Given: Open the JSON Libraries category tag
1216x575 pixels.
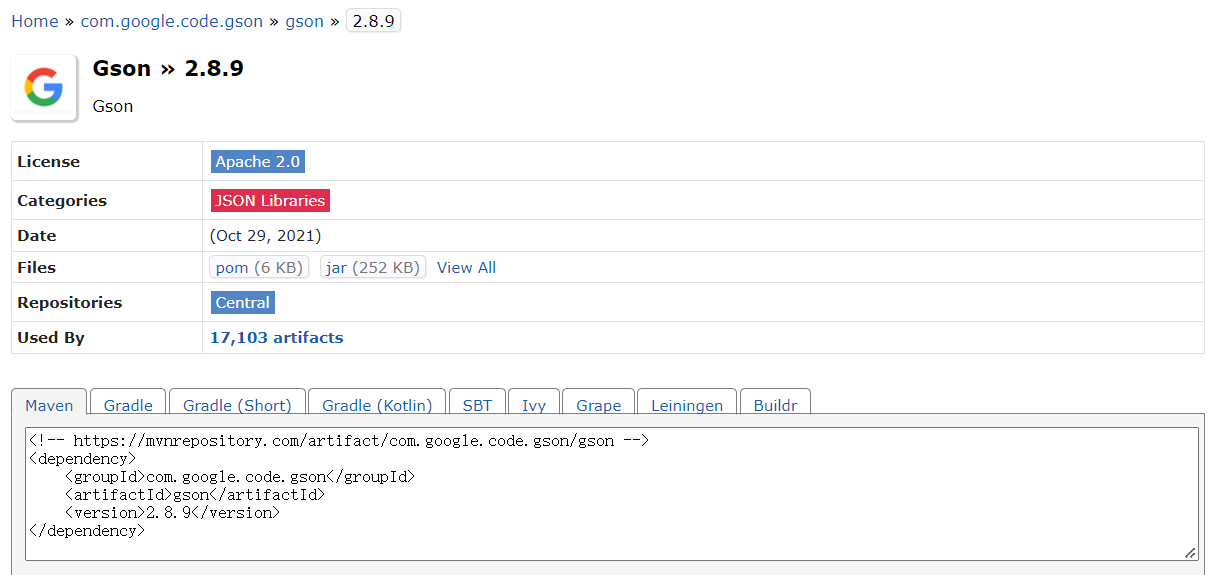Looking at the screenshot, I should pos(270,200).
